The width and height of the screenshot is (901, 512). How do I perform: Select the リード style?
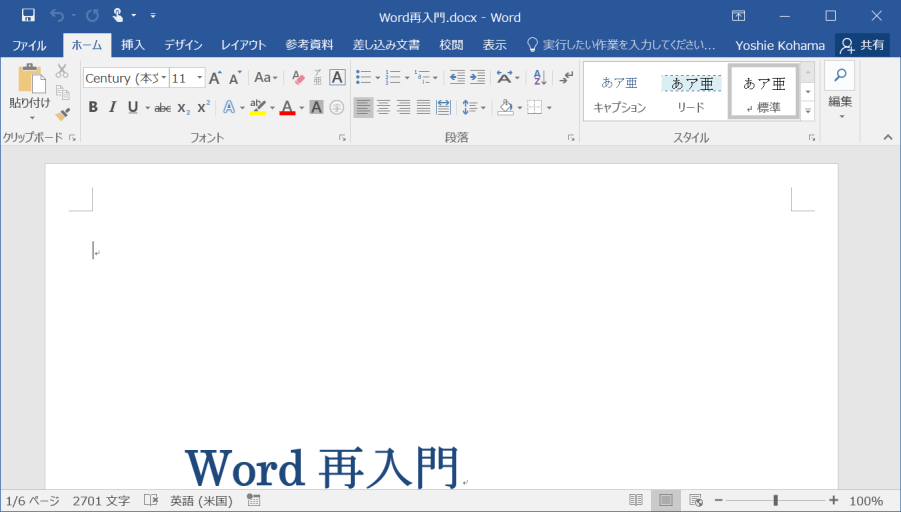(691, 93)
